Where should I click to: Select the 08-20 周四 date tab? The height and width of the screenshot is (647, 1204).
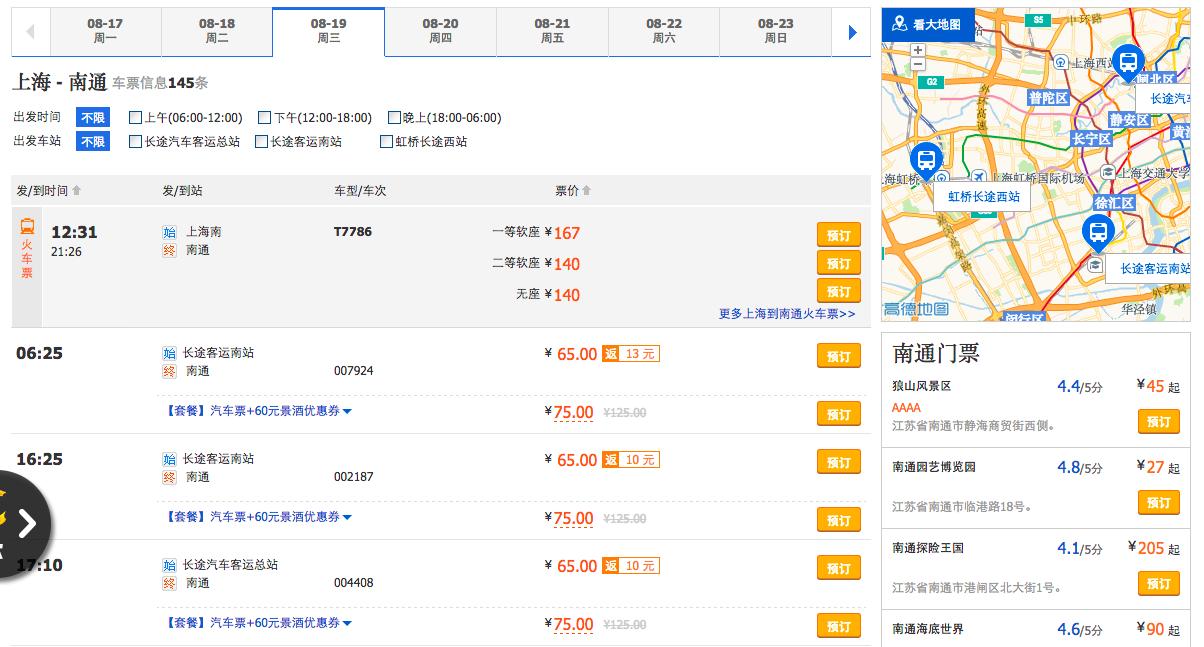point(440,31)
